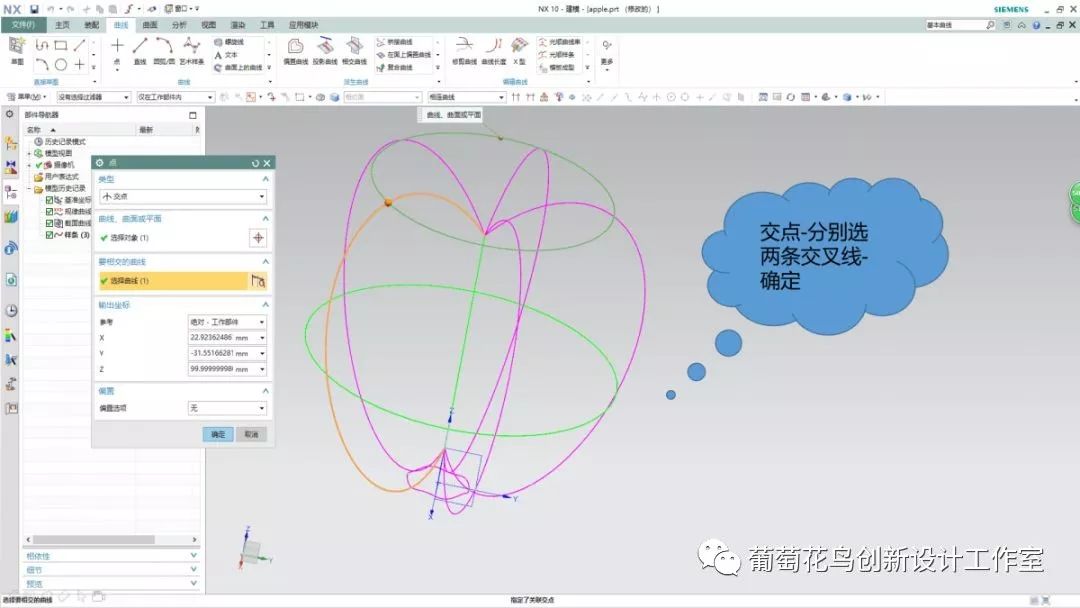This screenshot has width=1080, height=608.
Task: Select the Smooth Curve String (光顺曲线串) tool
Action: tap(560, 42)
